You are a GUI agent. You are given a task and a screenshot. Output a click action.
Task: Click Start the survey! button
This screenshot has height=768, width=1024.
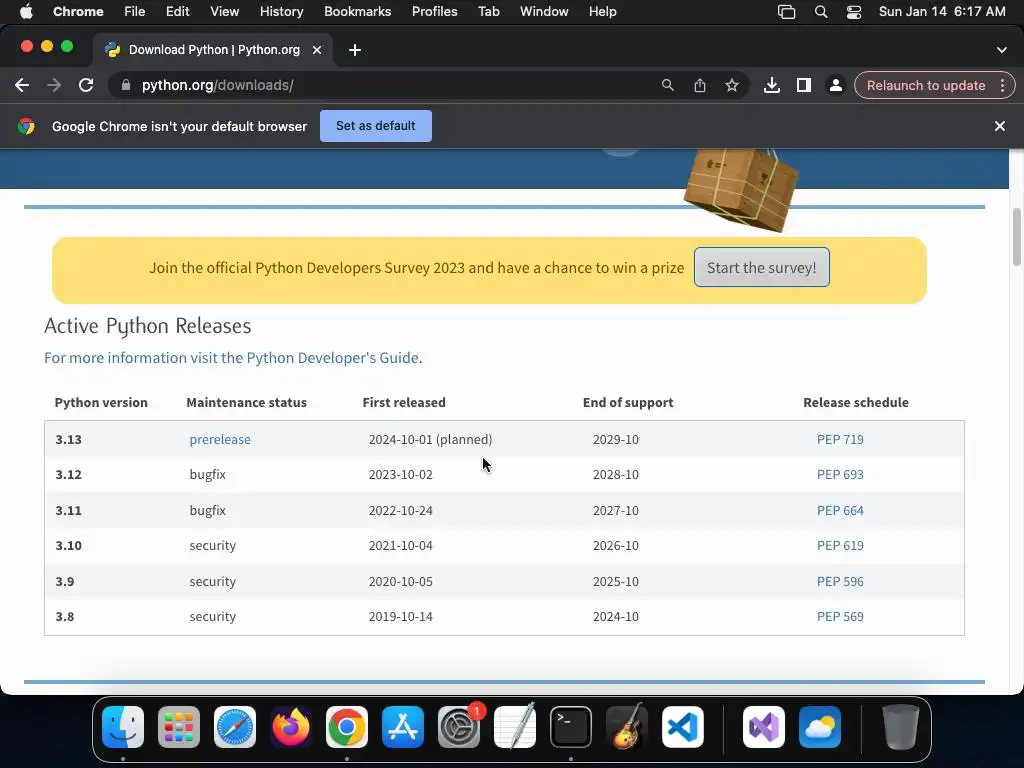click(761, 268)
